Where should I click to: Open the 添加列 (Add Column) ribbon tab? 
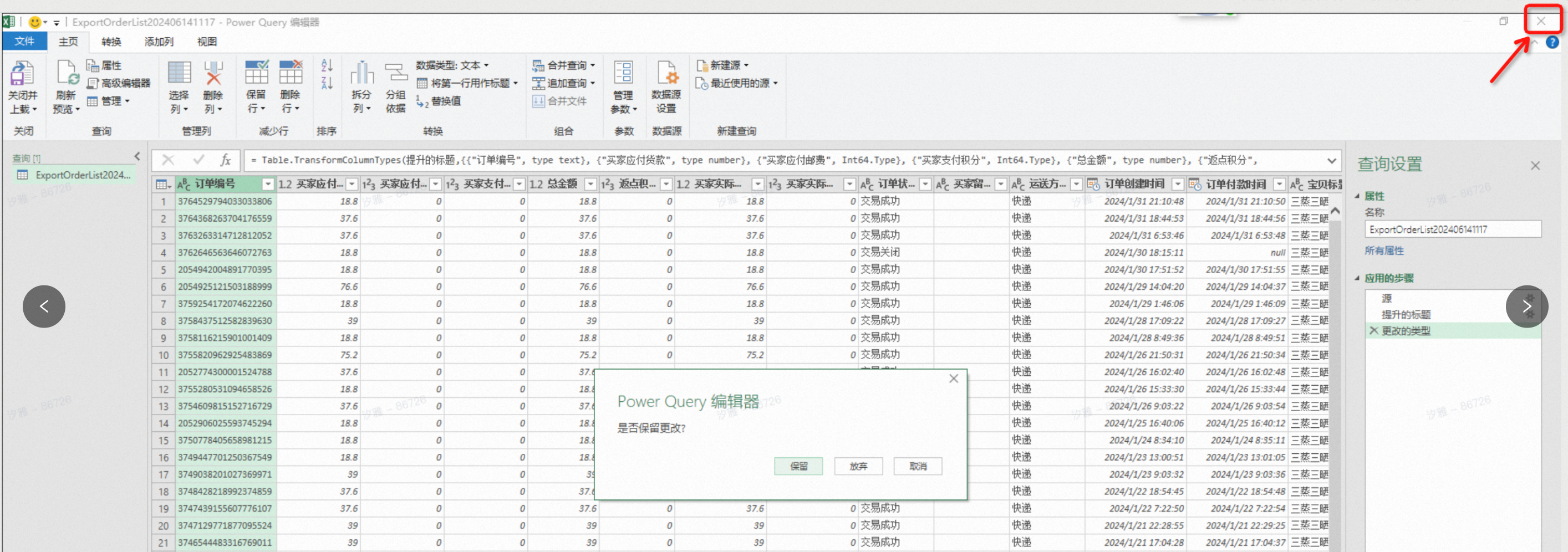tap(159, 42)
